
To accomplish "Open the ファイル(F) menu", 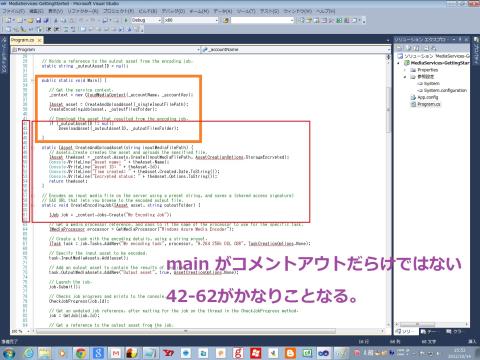I will (x=13, y=11).
